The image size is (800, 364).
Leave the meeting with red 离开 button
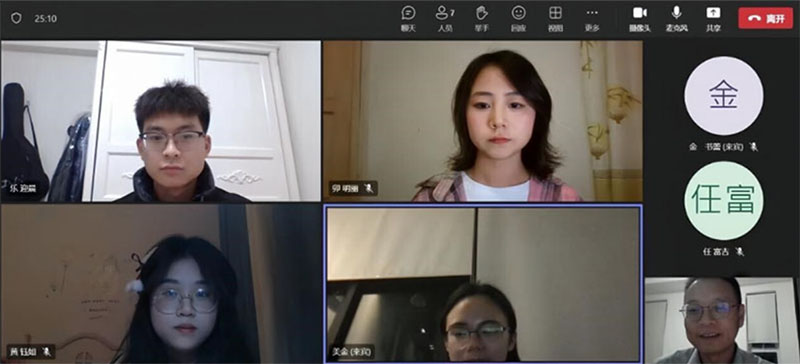coord(766,18)
